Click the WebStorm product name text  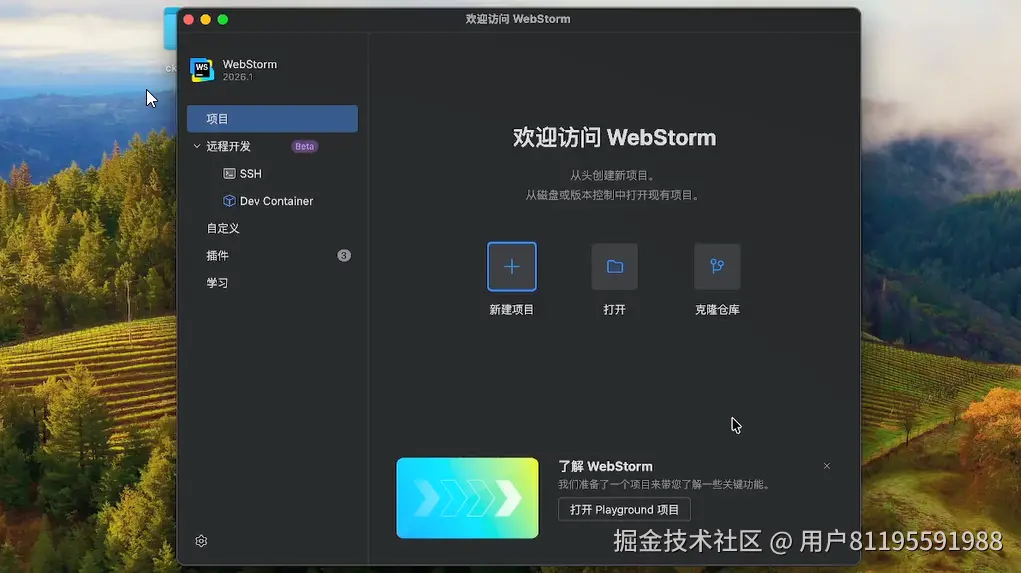pos(249,64)
